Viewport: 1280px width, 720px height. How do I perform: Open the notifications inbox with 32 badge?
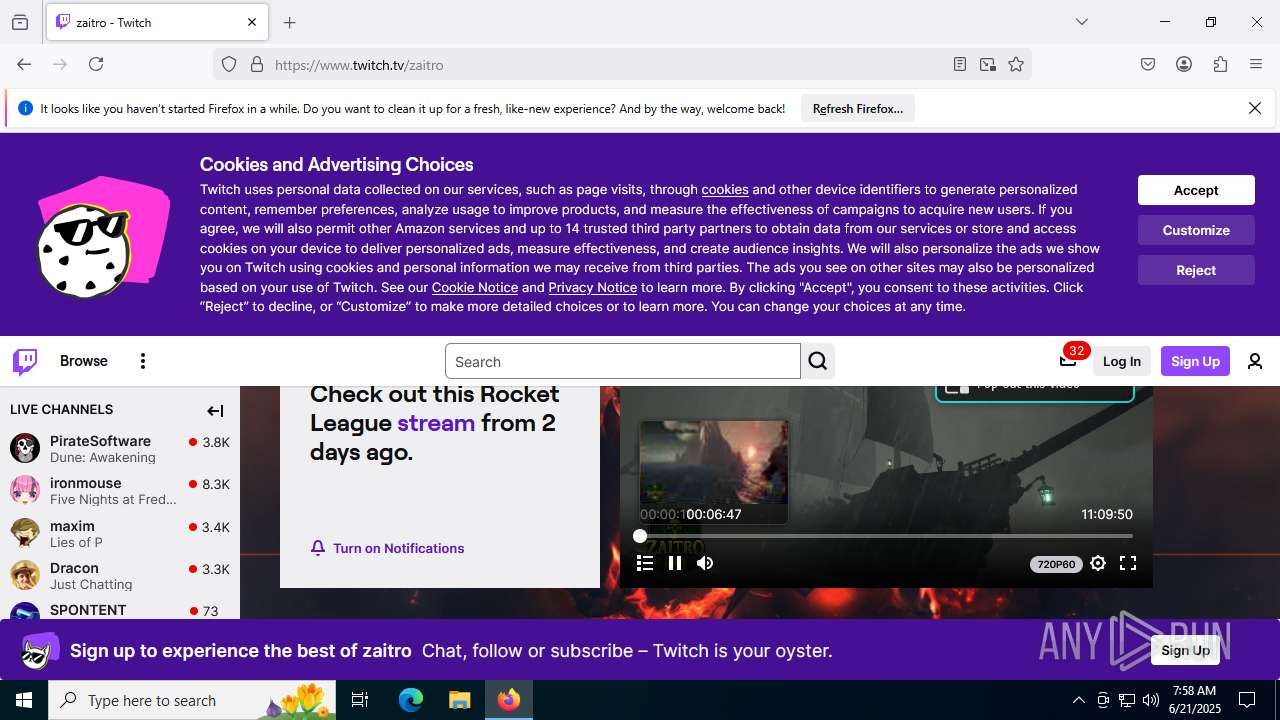(1069, 360)
